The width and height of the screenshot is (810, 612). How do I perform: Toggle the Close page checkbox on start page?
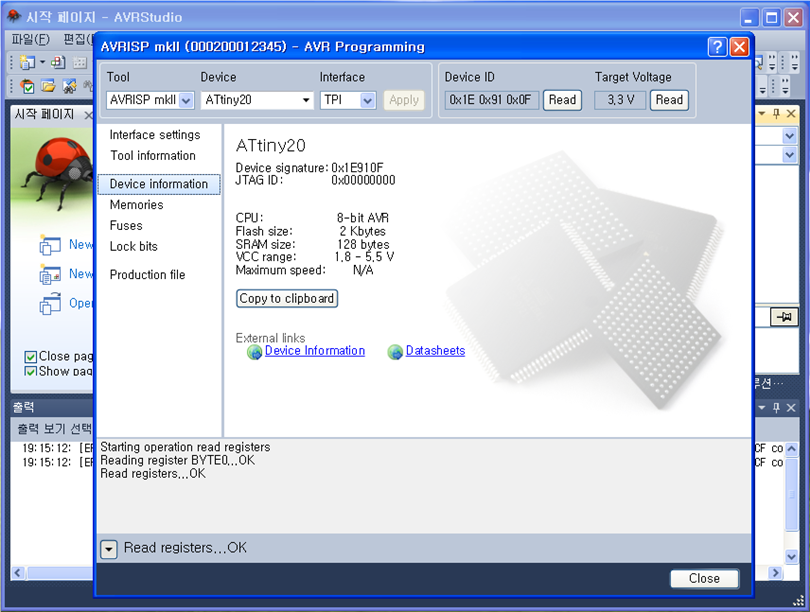click(x=30, y=357)
